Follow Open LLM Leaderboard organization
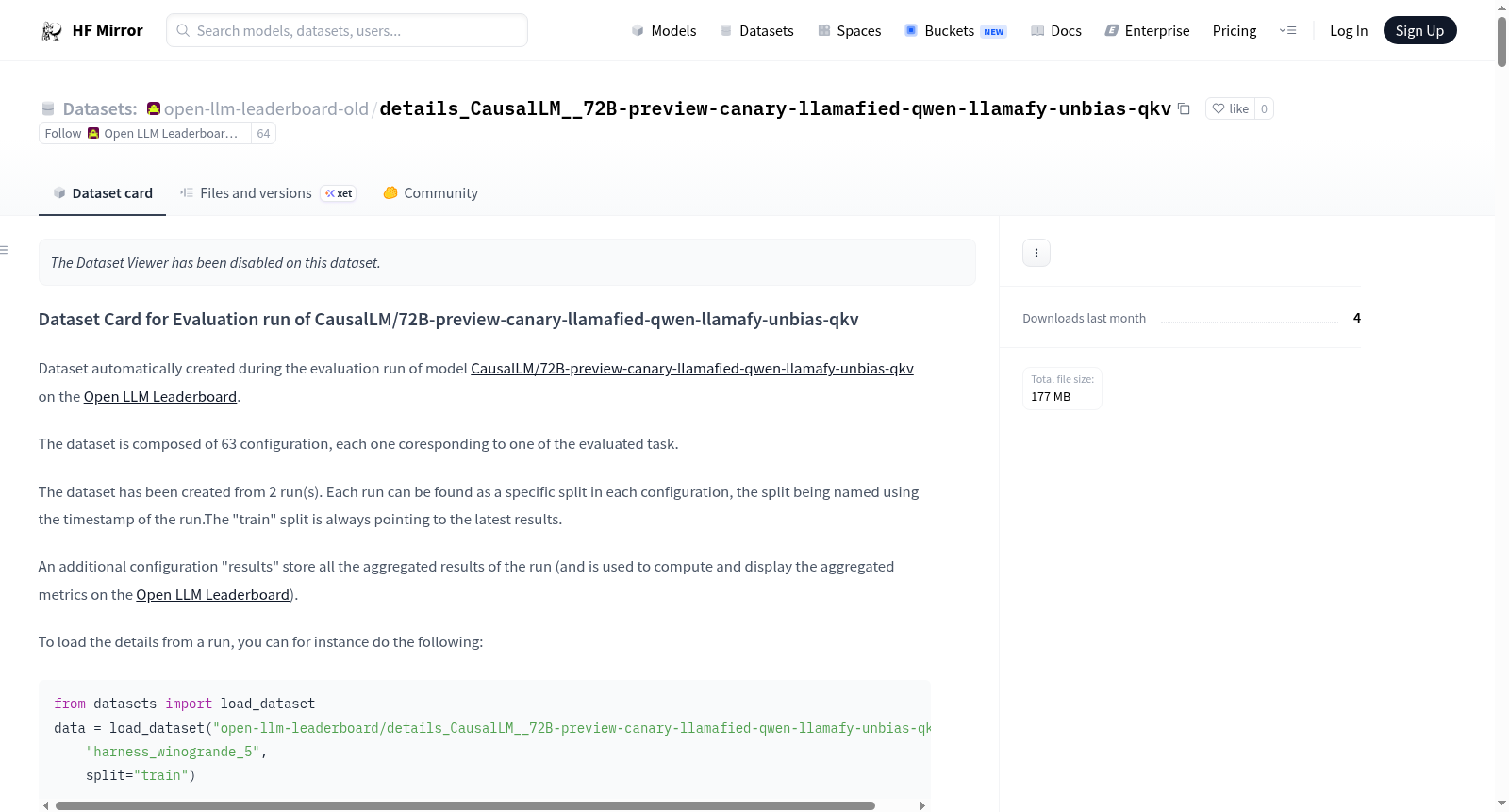The height and width of the screenshot is (812, 1509). (145, 133)
